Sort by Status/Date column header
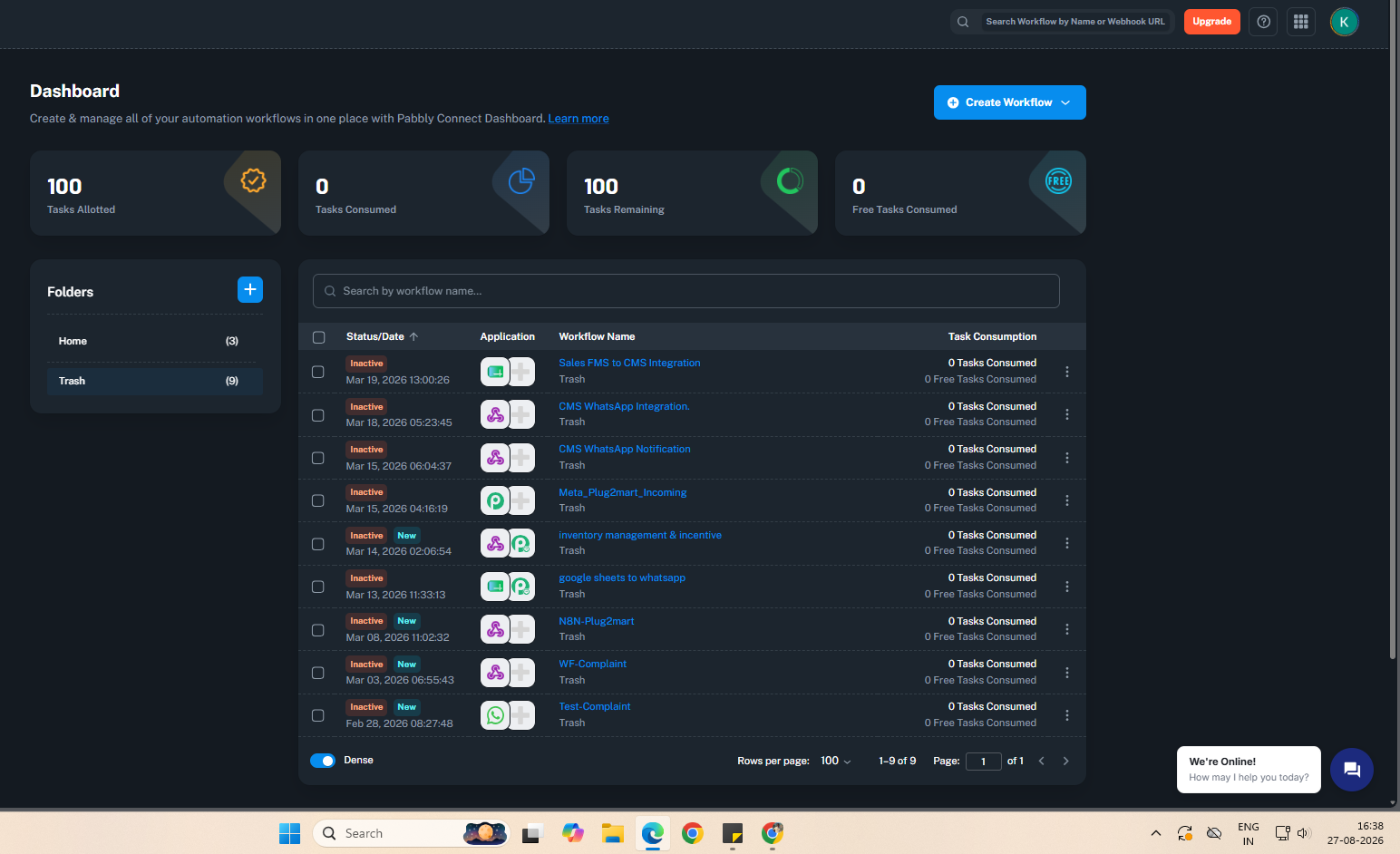 pyautogui.click(x=382, y=336)
